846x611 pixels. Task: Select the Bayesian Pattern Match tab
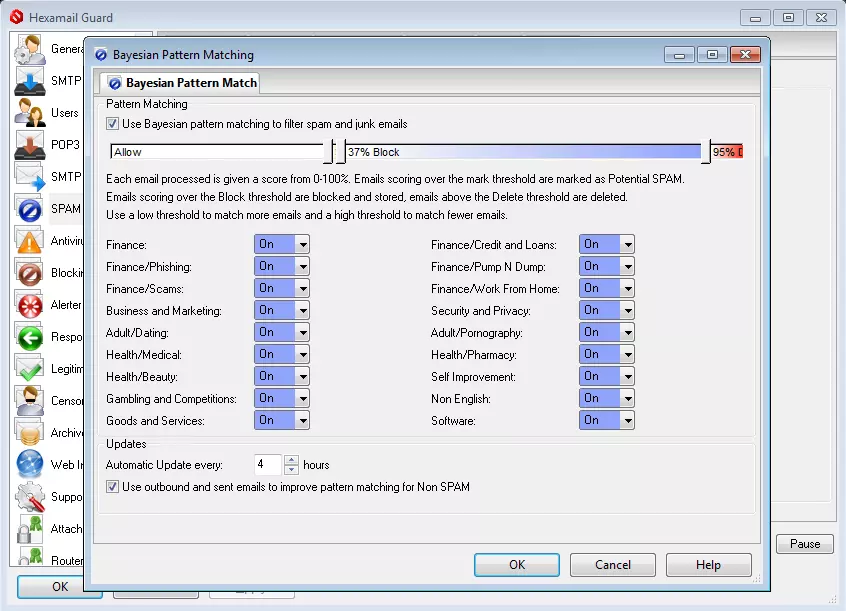(x=183, y=83)
